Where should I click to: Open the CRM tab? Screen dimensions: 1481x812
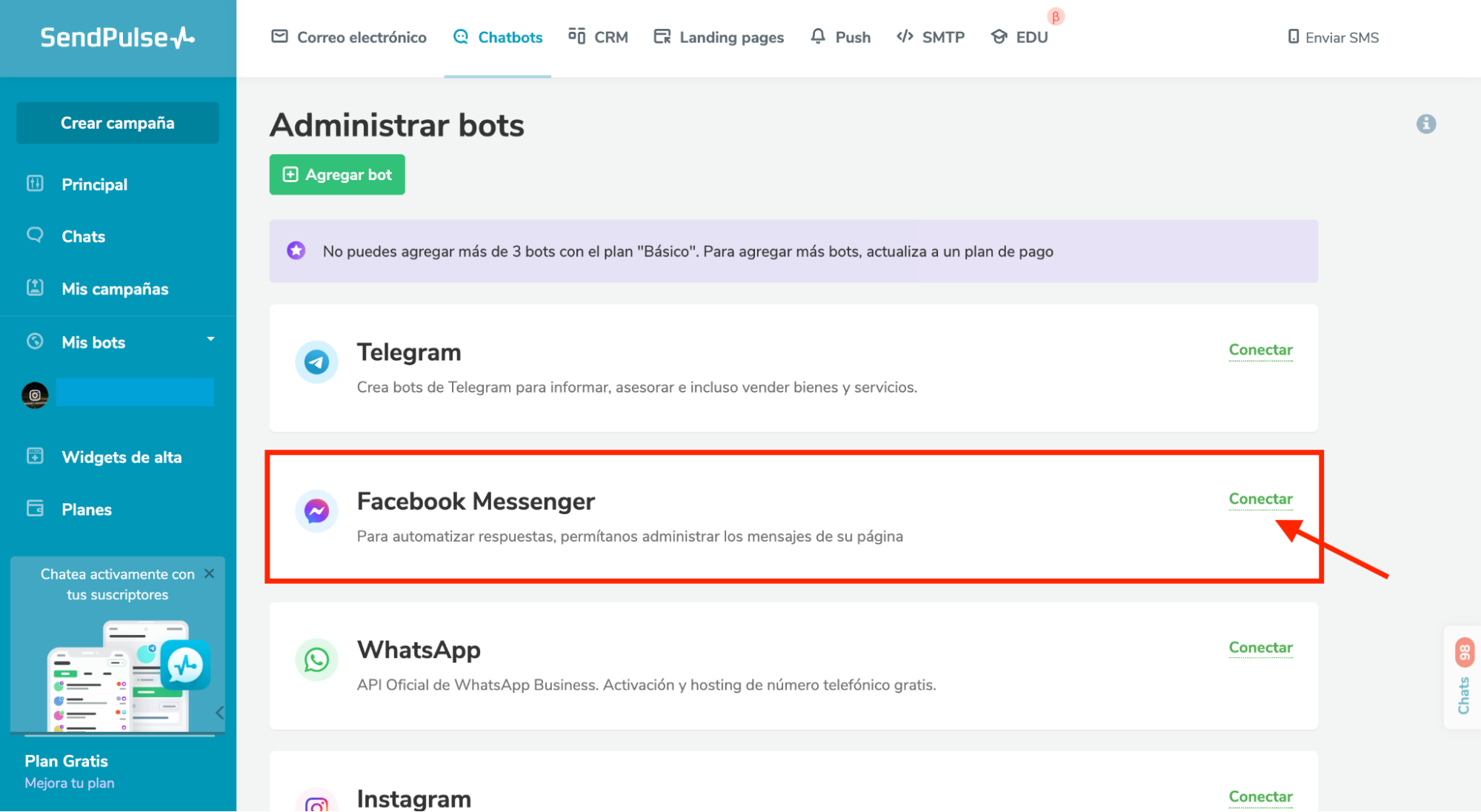[599, 37]
